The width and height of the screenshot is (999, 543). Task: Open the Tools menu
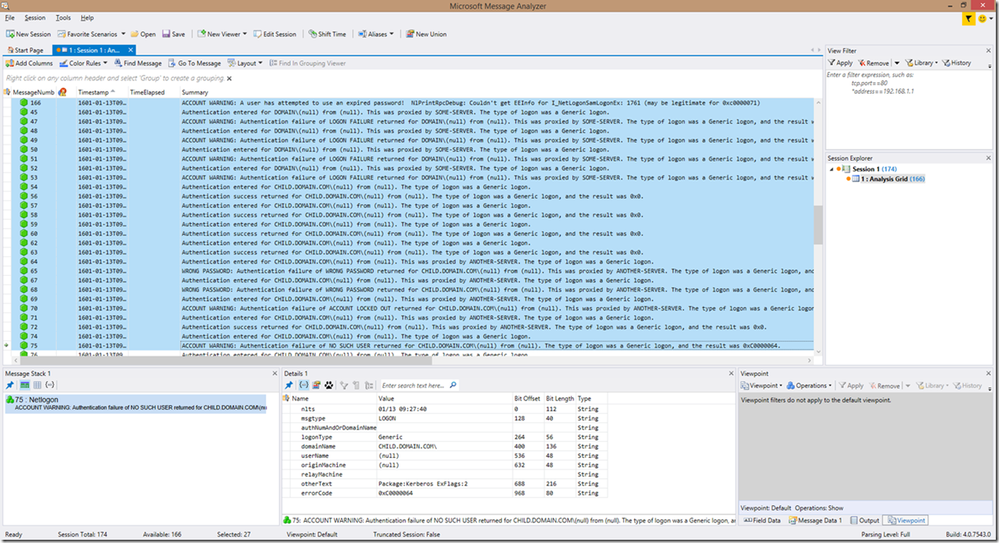[x=63, y=18]
